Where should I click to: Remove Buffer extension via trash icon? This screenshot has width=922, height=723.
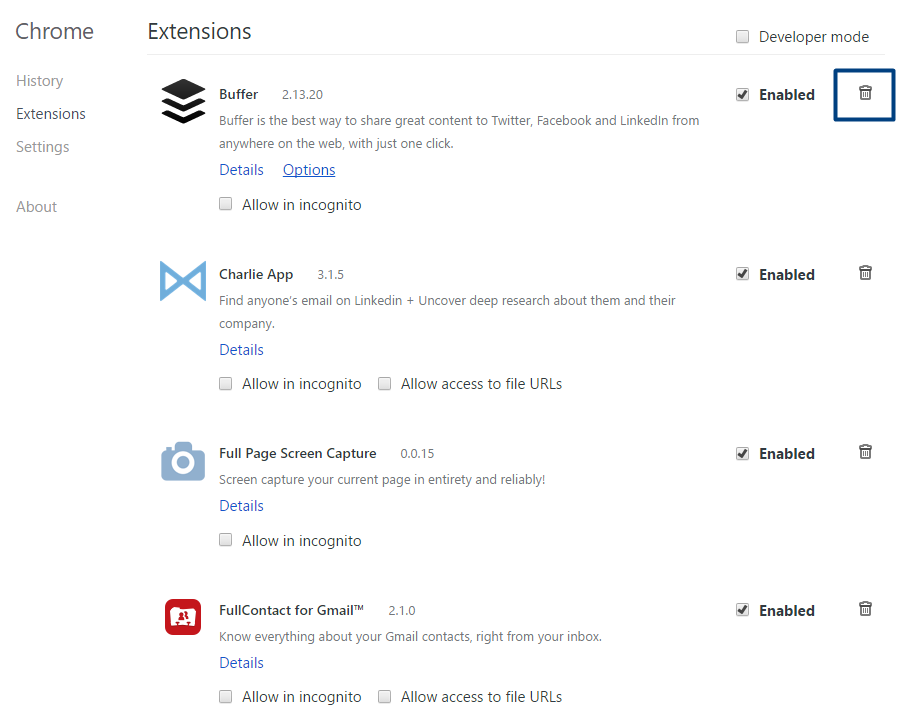click(865, 93)
